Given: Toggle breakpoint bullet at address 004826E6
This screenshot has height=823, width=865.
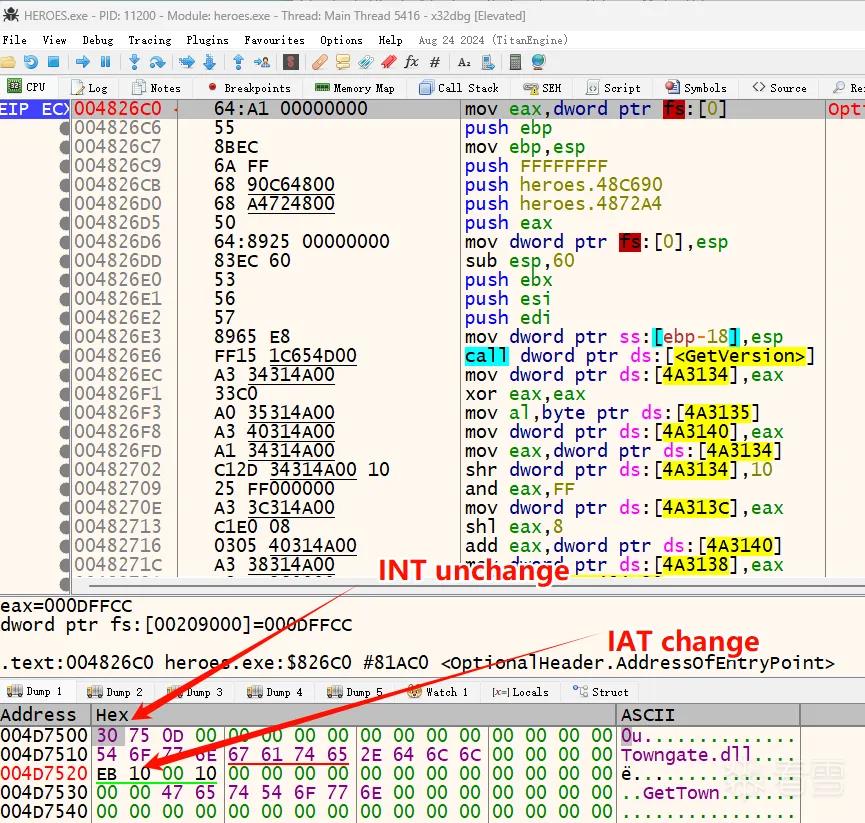Looking at the screenshot, I should (x=65, y=356).
